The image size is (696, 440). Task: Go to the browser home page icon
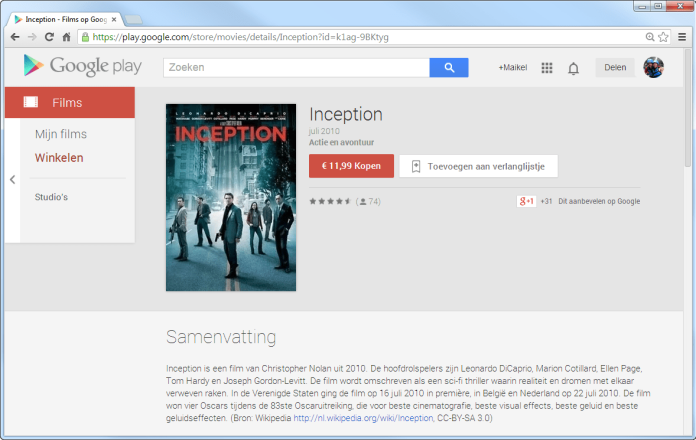67,37
